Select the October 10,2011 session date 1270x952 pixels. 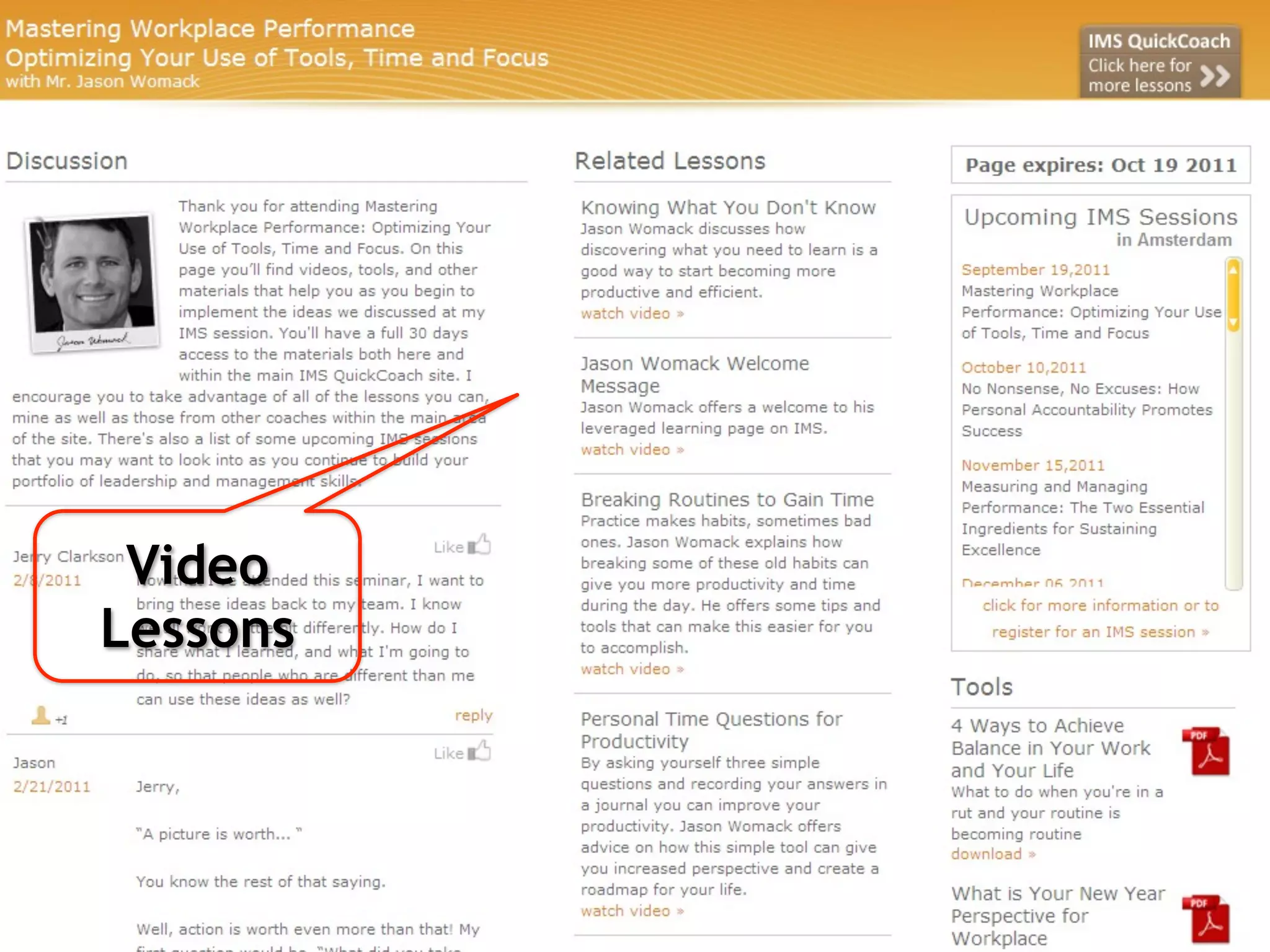click(x=1024, y=368)
